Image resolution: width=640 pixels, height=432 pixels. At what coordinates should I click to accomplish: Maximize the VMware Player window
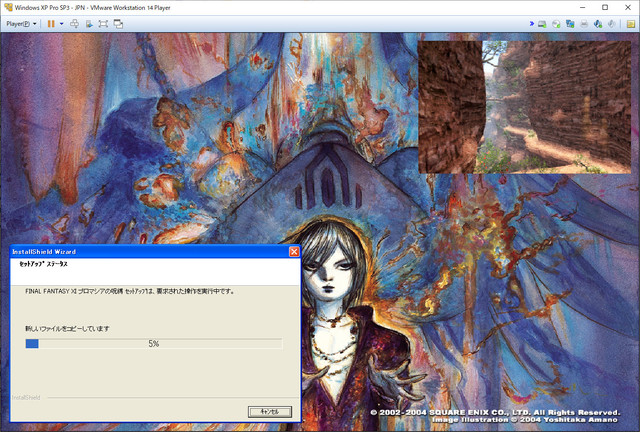pyautogui.click(x=605, y=7)
